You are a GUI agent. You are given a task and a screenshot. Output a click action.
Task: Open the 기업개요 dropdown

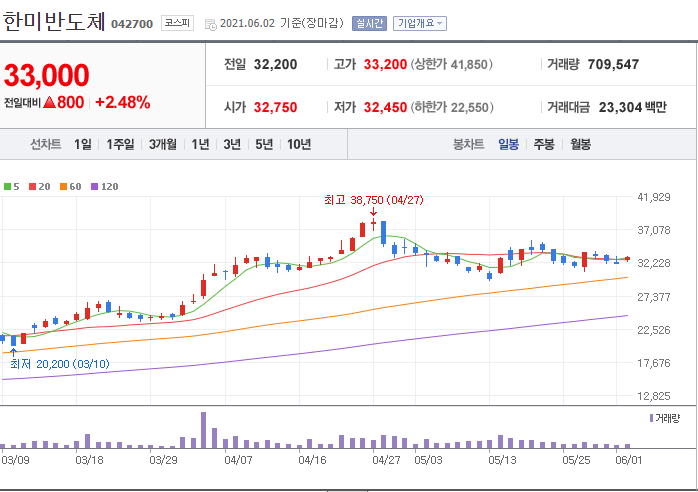point(420,24)
